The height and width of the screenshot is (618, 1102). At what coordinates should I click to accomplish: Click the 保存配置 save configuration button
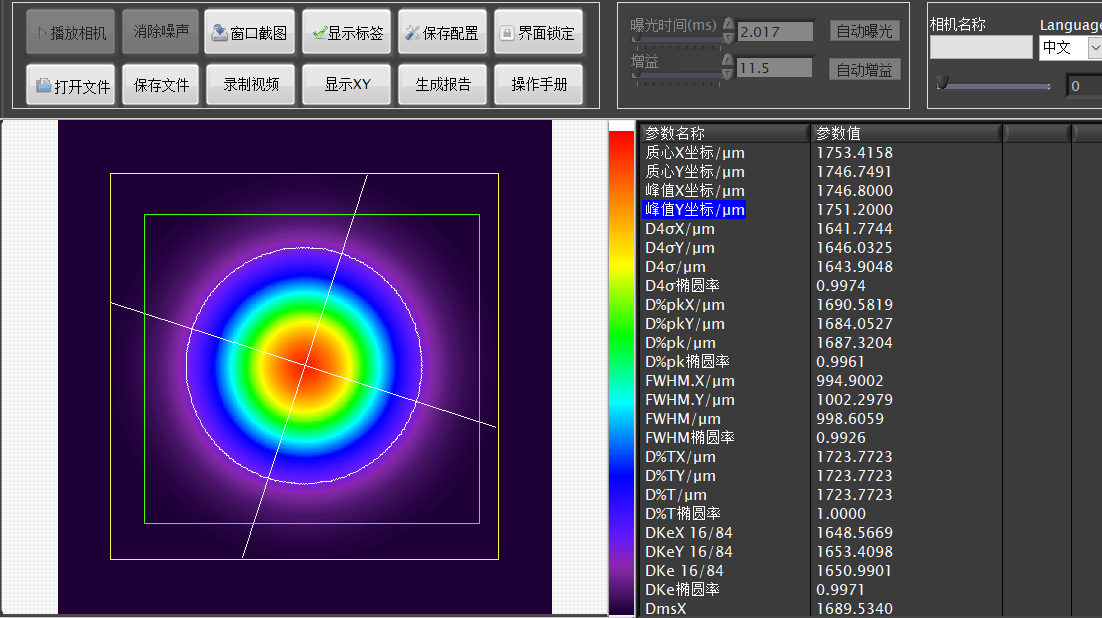coord(443,33)
